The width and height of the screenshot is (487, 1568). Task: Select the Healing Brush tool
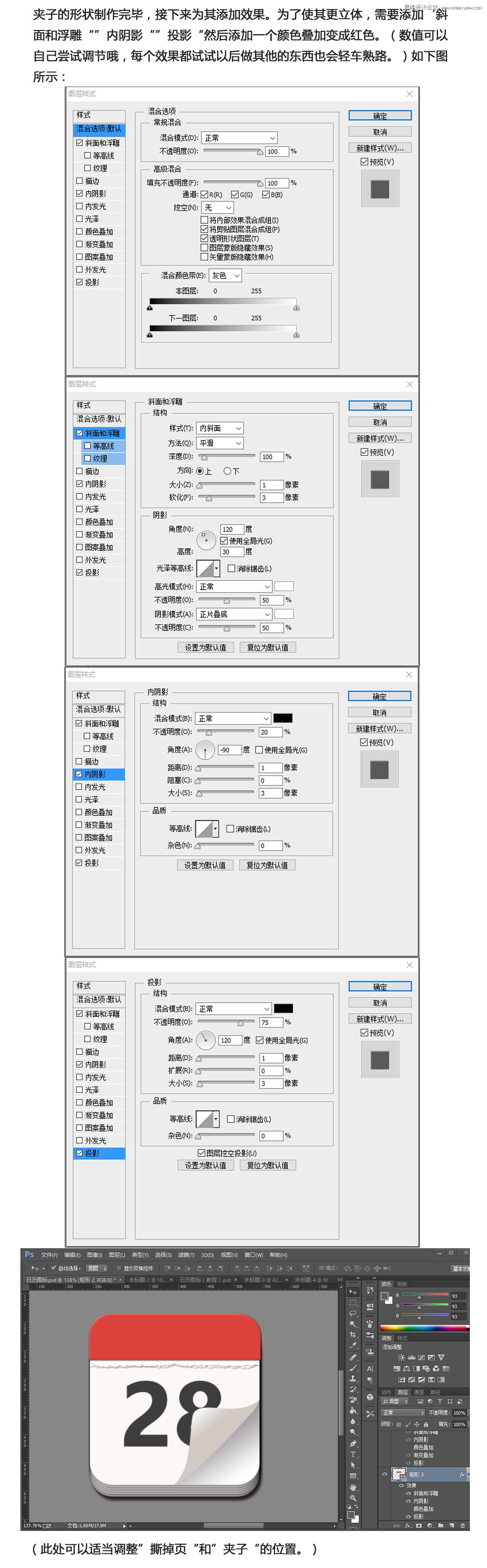point(353,1358)
